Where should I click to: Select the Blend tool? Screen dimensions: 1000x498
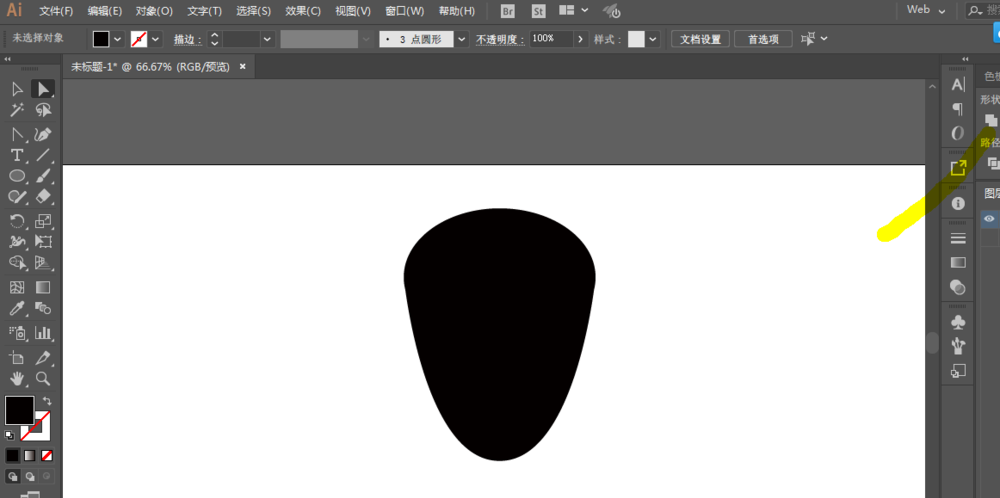(43, 309)
